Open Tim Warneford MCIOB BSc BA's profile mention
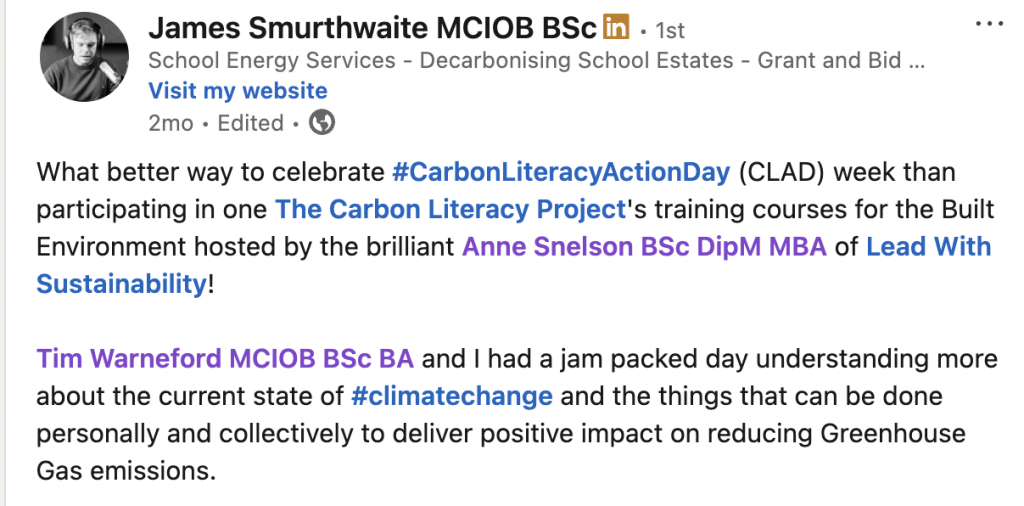The width and height of the screenshot is (1024, 506). [x=225, y=358]
